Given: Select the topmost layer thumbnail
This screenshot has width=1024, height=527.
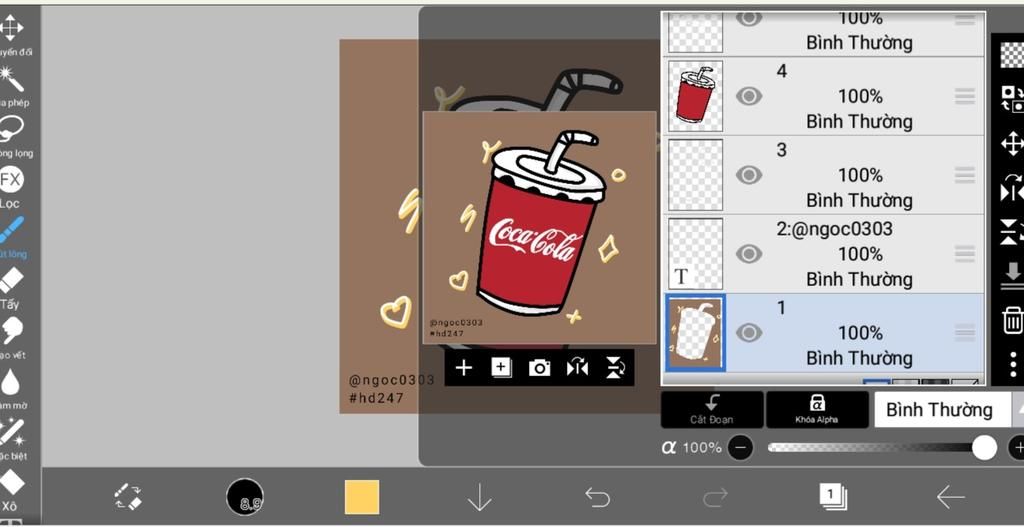Looking at the screenshot, I should pos(696,31).
